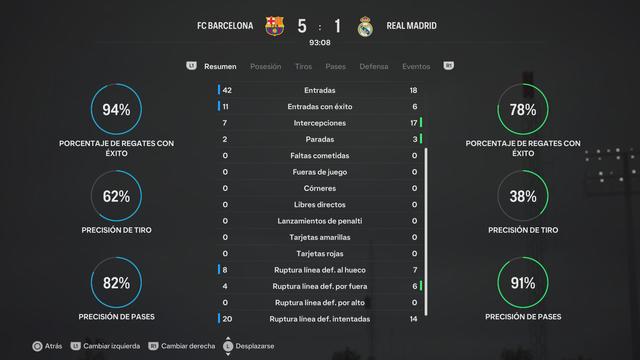Click the left stick Desplazarse icon

tap(228, 346)
